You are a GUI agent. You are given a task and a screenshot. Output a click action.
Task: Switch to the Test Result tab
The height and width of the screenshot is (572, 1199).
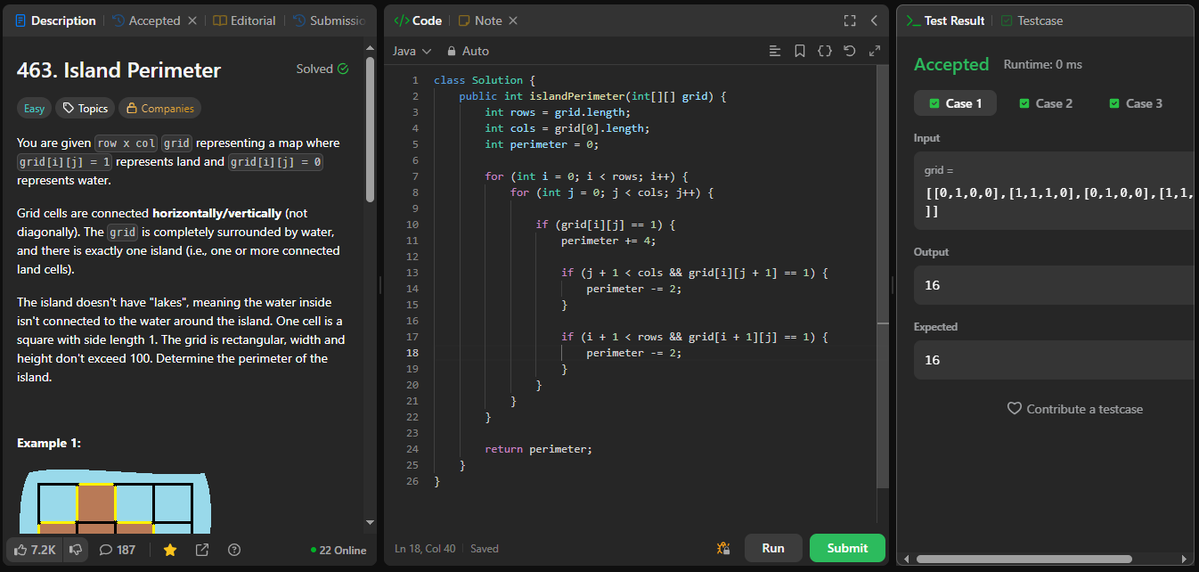pos(946,21)
